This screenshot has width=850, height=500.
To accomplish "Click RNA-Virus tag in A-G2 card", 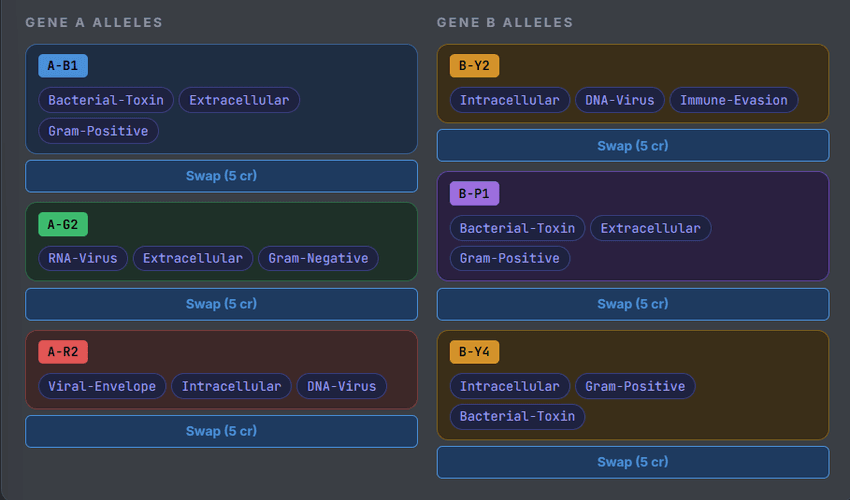I will 83,258.
